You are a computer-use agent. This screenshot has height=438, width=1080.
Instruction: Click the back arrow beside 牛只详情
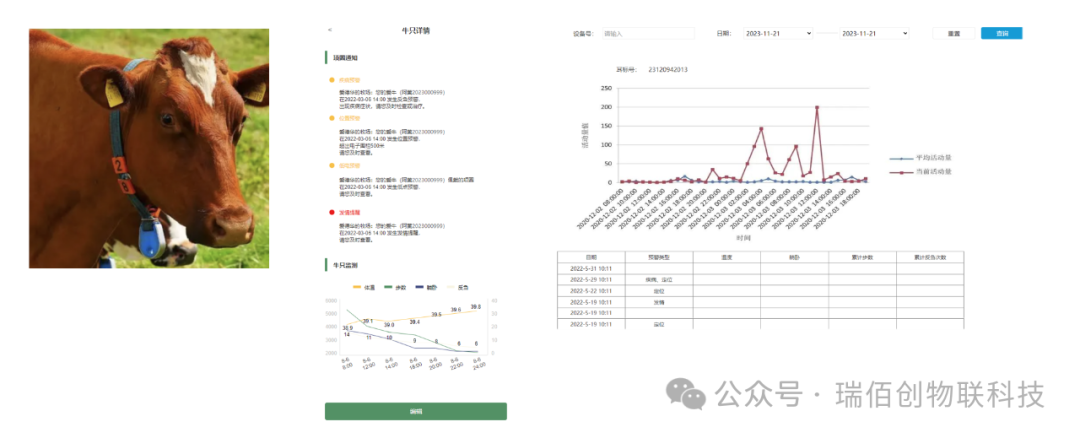point(330,31)
